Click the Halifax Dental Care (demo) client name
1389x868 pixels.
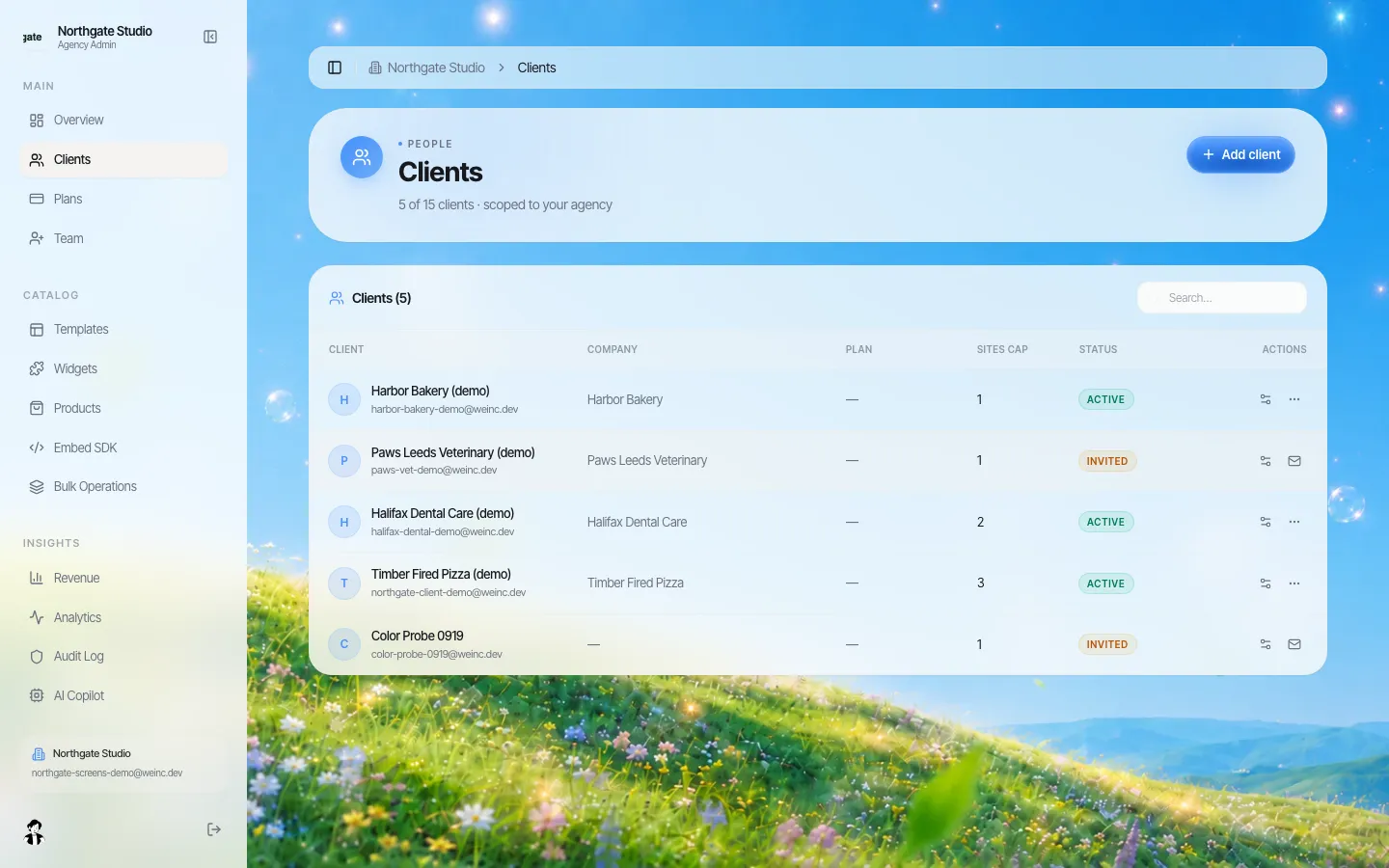tap(443, 513)
